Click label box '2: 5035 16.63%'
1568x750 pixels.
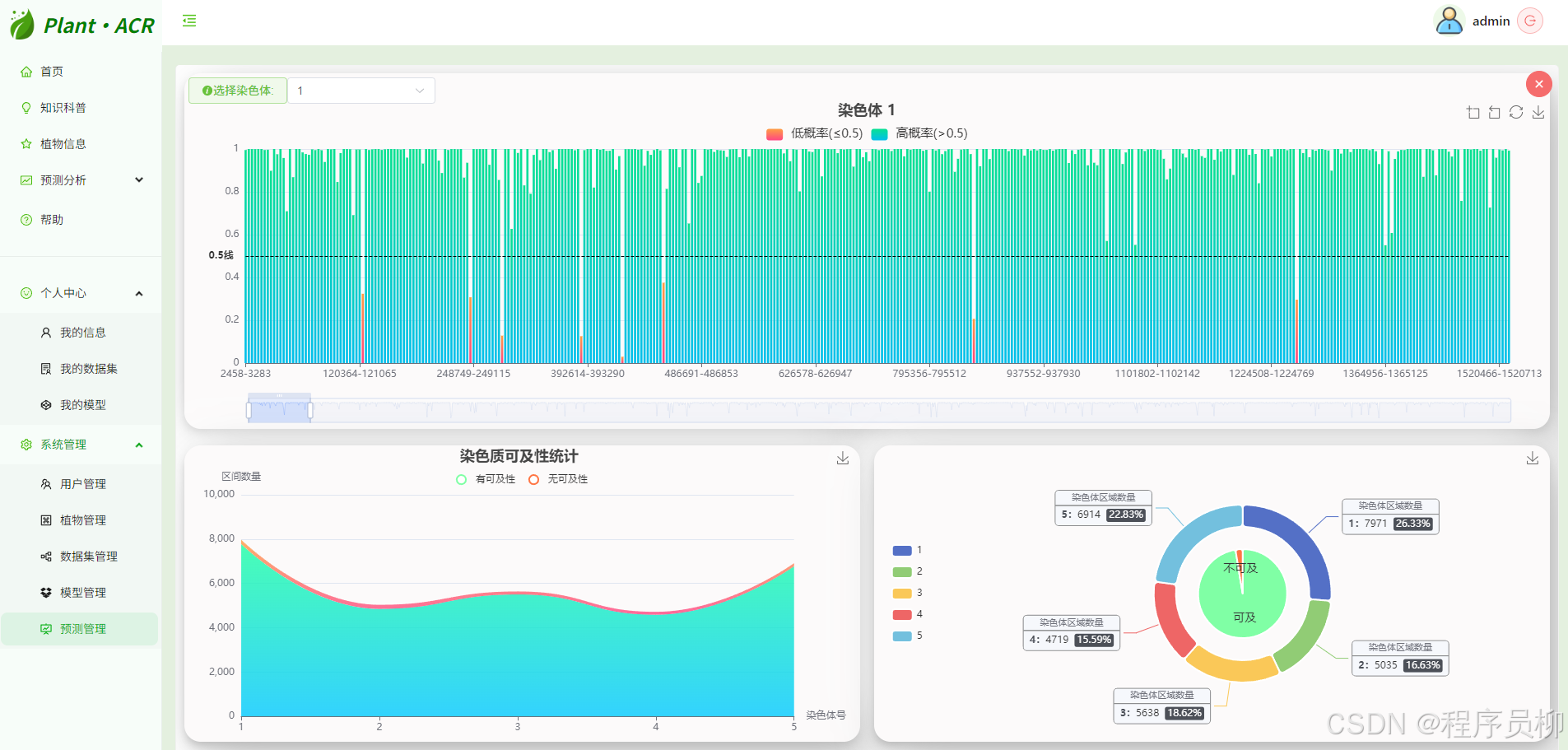(x=1400, y=658)
